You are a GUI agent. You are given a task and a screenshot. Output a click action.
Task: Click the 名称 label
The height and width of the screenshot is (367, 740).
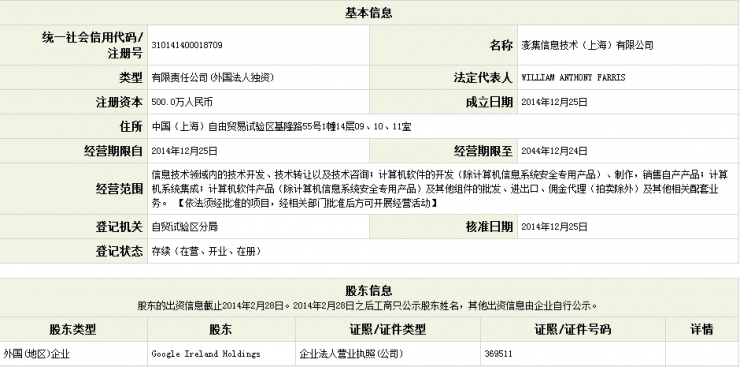point(501,45)
